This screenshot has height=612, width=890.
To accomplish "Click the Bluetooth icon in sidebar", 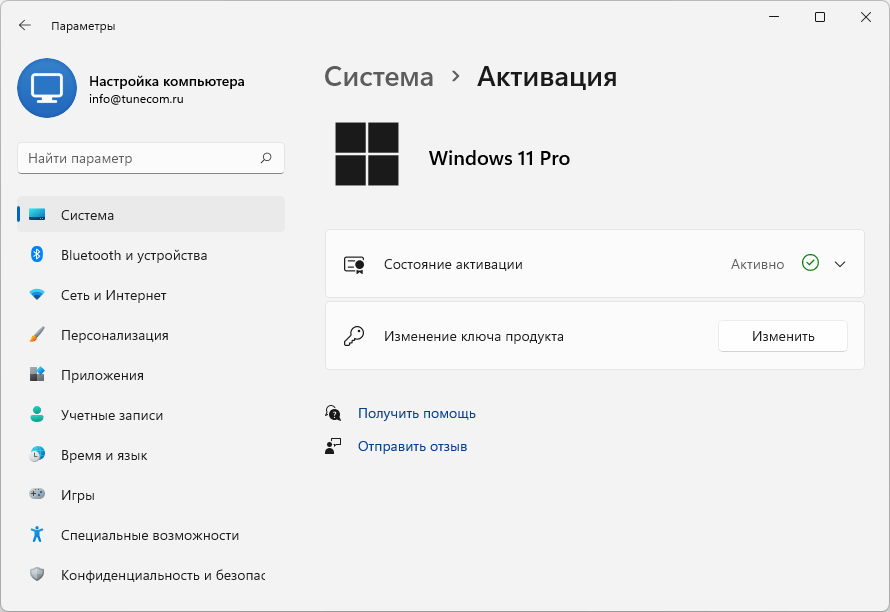I will tap(37, 254).
